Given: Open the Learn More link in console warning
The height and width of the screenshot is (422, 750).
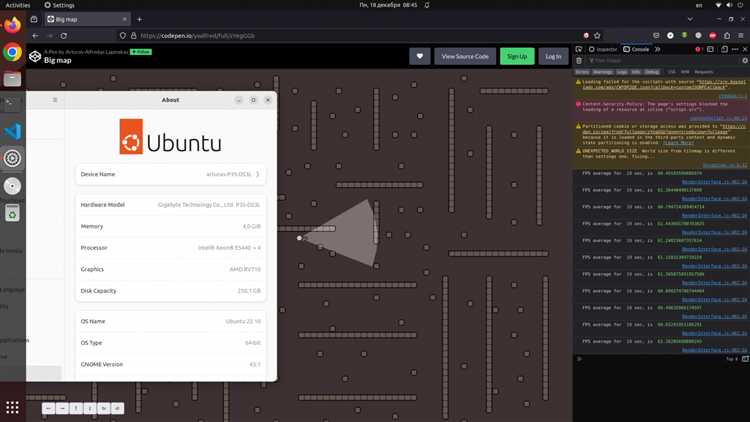Looking at the screenshot, I should [678, 143].
